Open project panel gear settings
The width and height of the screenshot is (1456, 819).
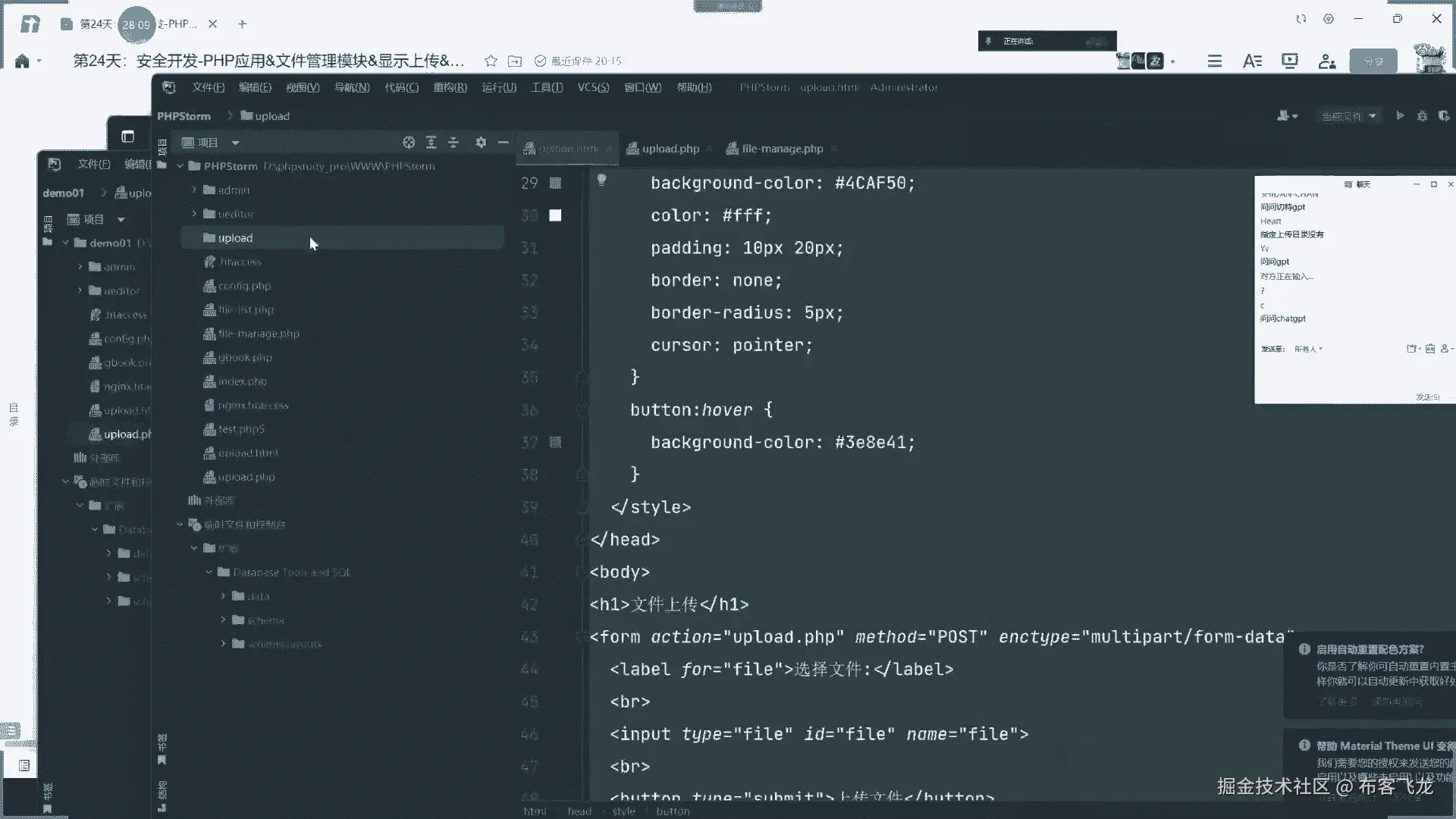(481, 143)
